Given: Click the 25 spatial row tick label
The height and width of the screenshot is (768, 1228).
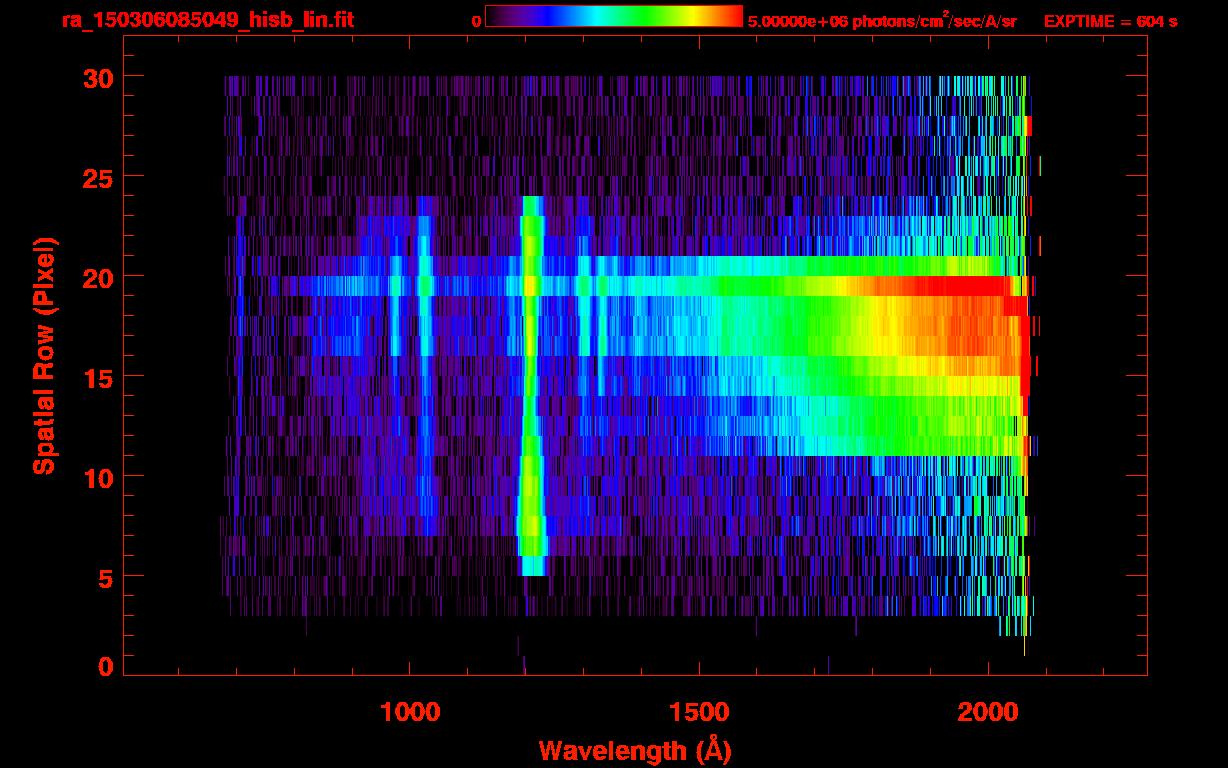Looking at the screenshot, I should [97, 177].
